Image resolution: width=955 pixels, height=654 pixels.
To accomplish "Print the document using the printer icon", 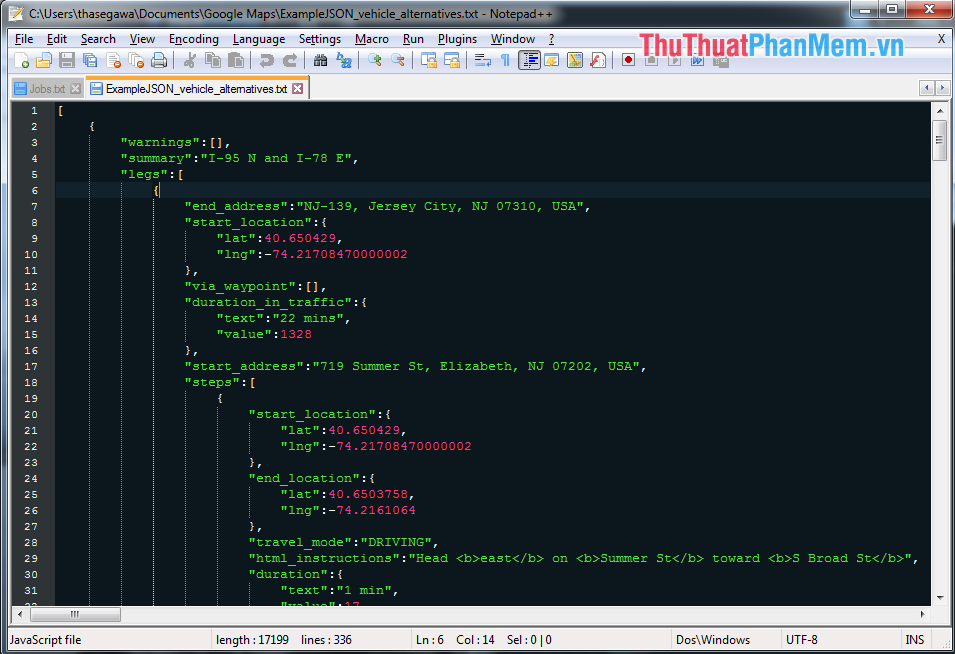I will 159,60.
